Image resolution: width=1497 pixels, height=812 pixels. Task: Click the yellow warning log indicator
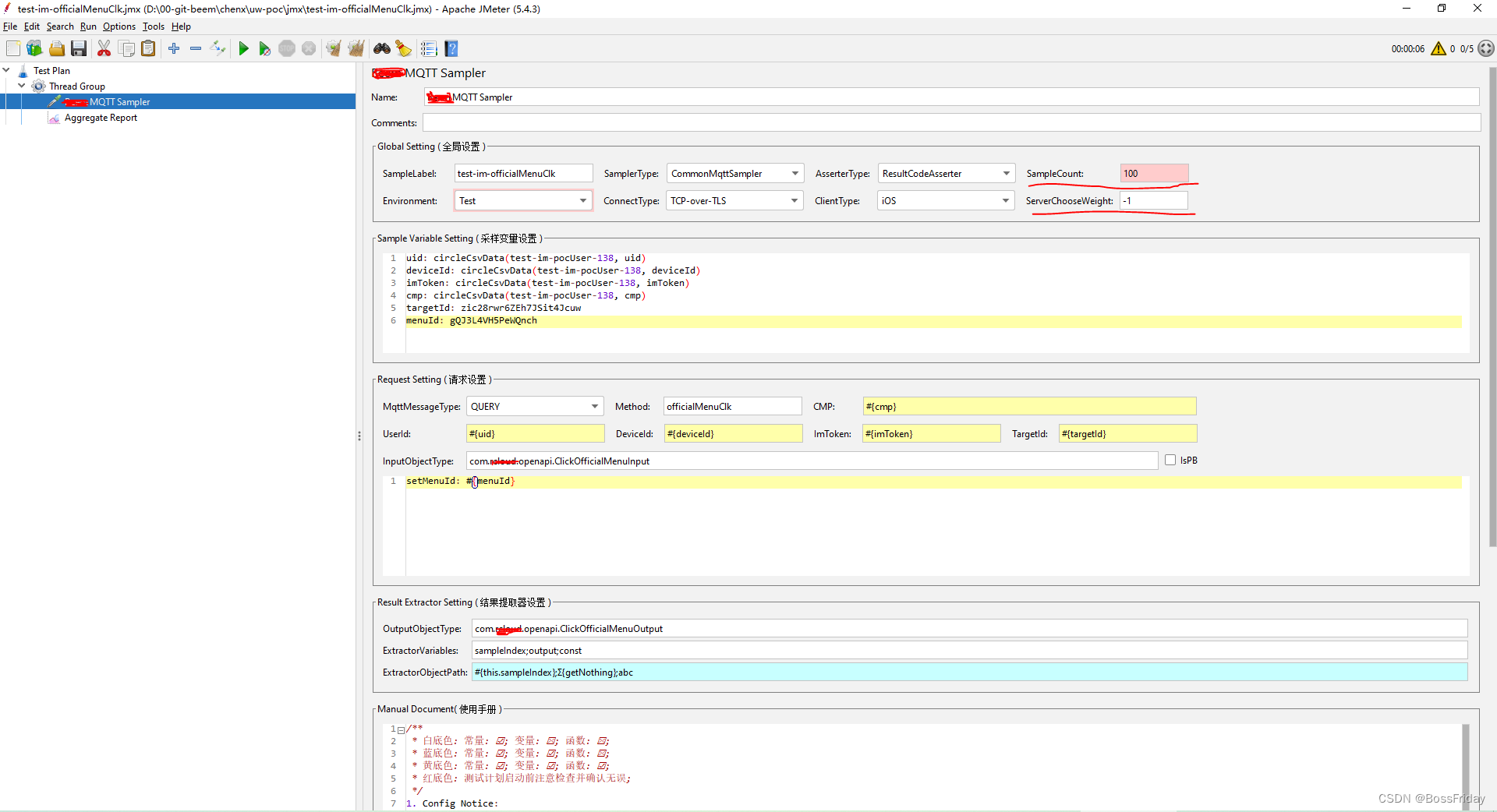tap(1439, 49)
